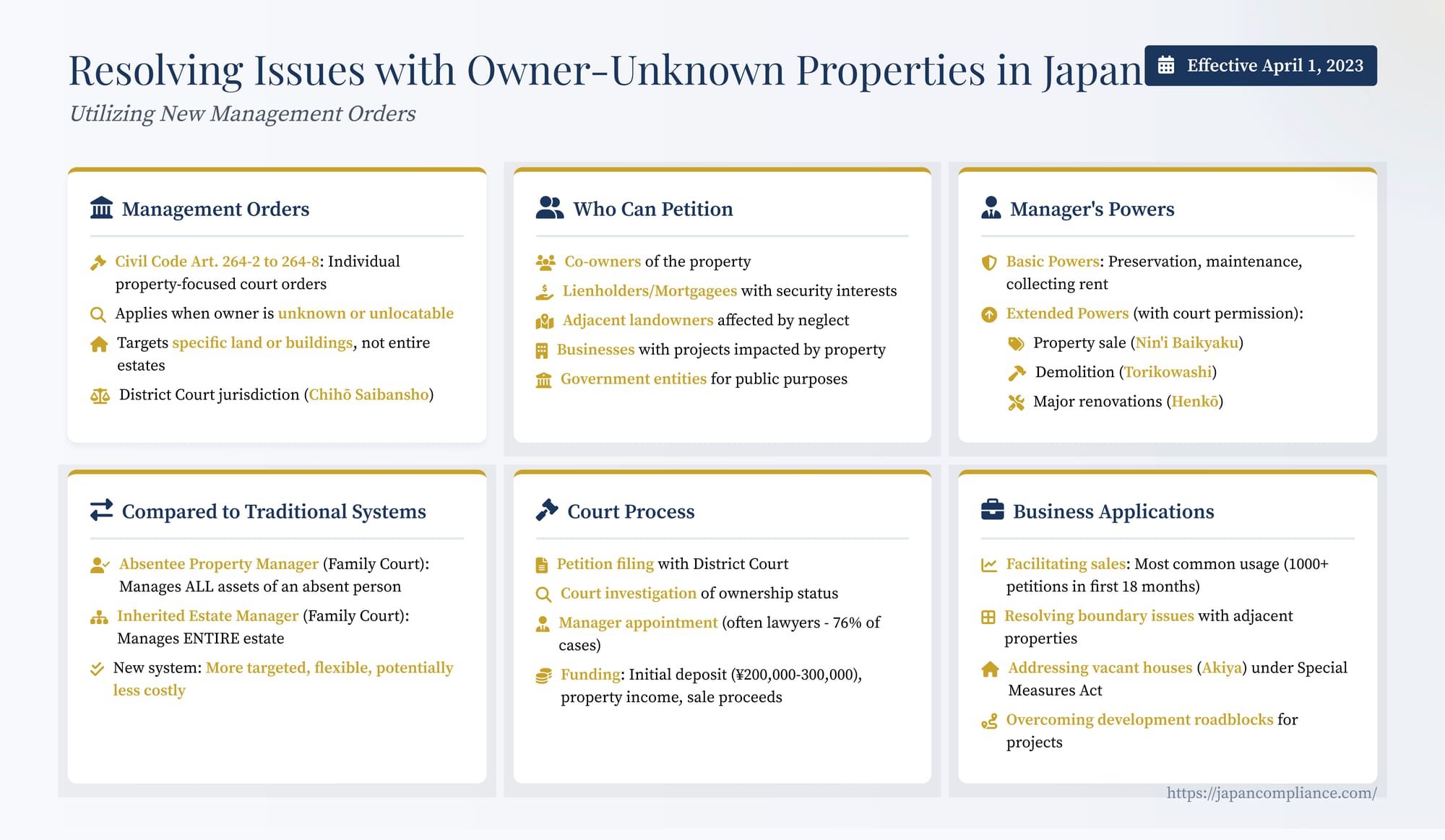Click the calendar icon in the Effective date badge
The width and height of the screenshot is (1445, 840).
1166,65
